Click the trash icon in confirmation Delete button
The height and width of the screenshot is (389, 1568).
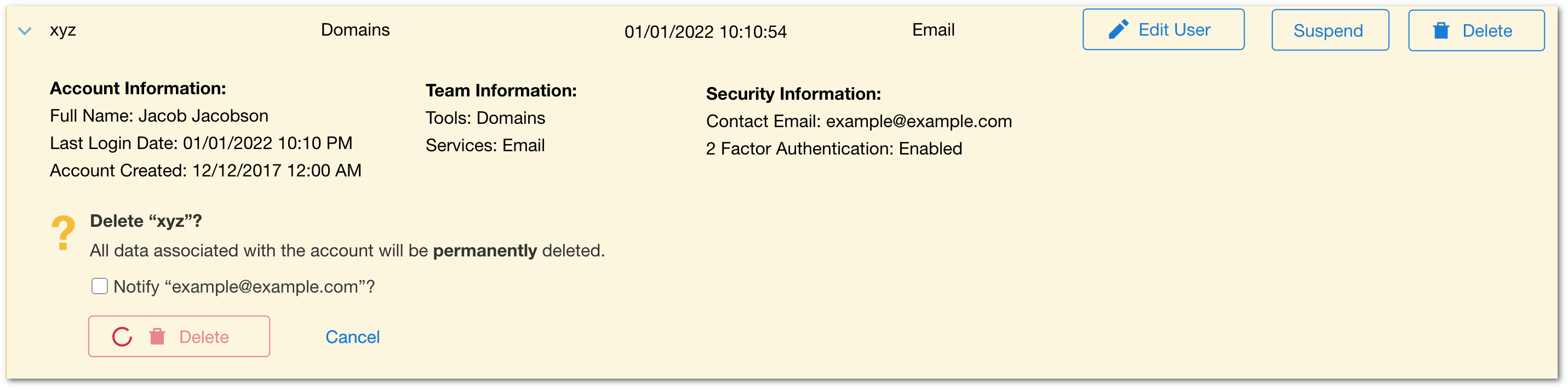[157, 336]
